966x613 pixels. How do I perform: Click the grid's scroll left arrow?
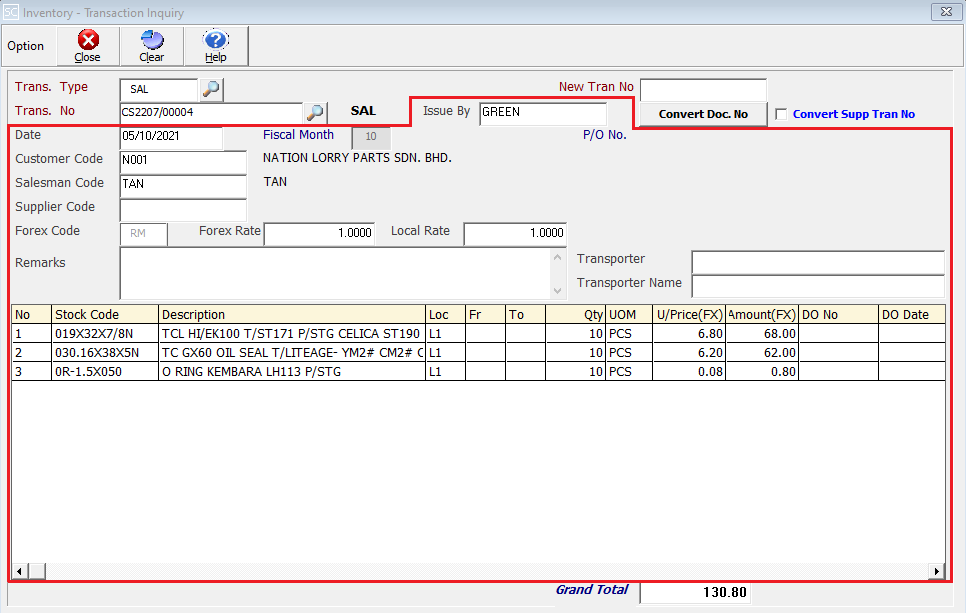click(x=20, y=571)
